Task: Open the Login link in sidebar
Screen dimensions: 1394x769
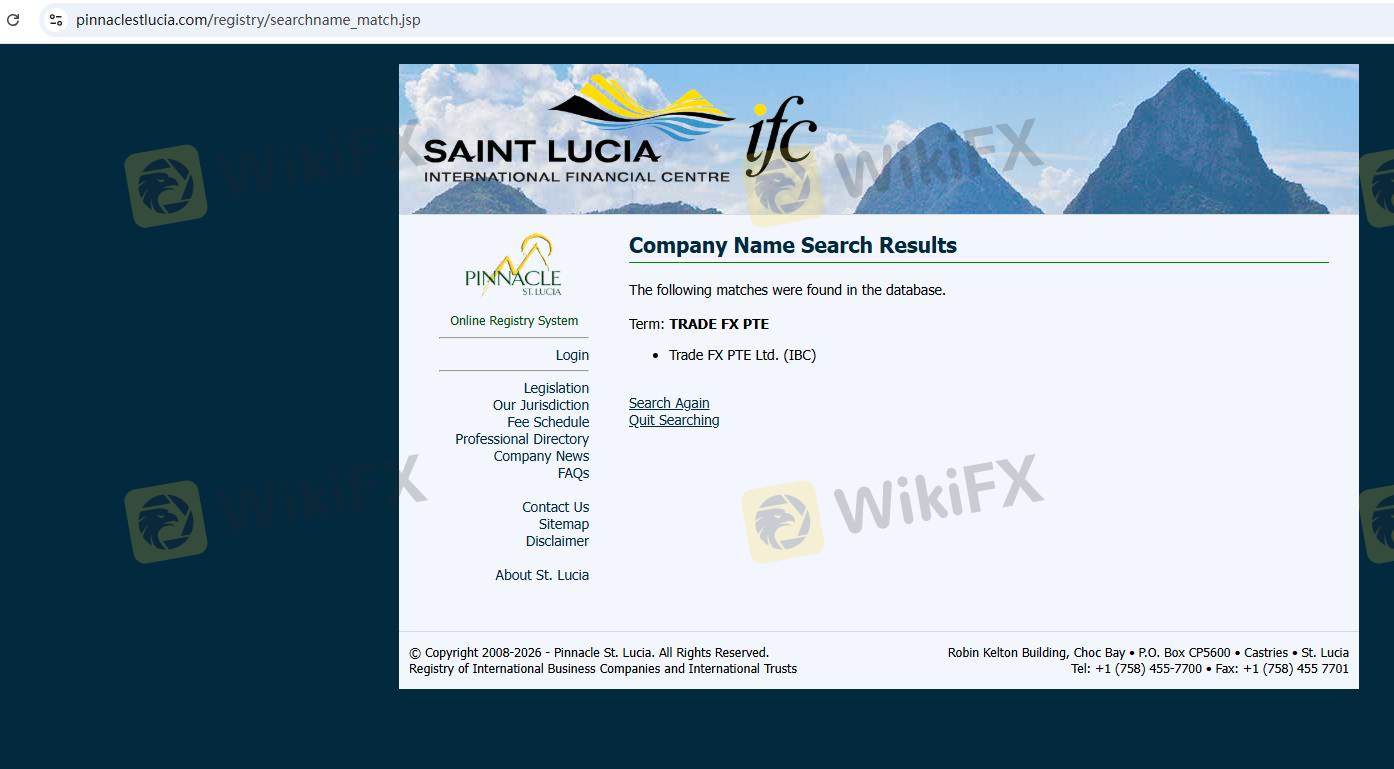Action: (x=572, y=355)
